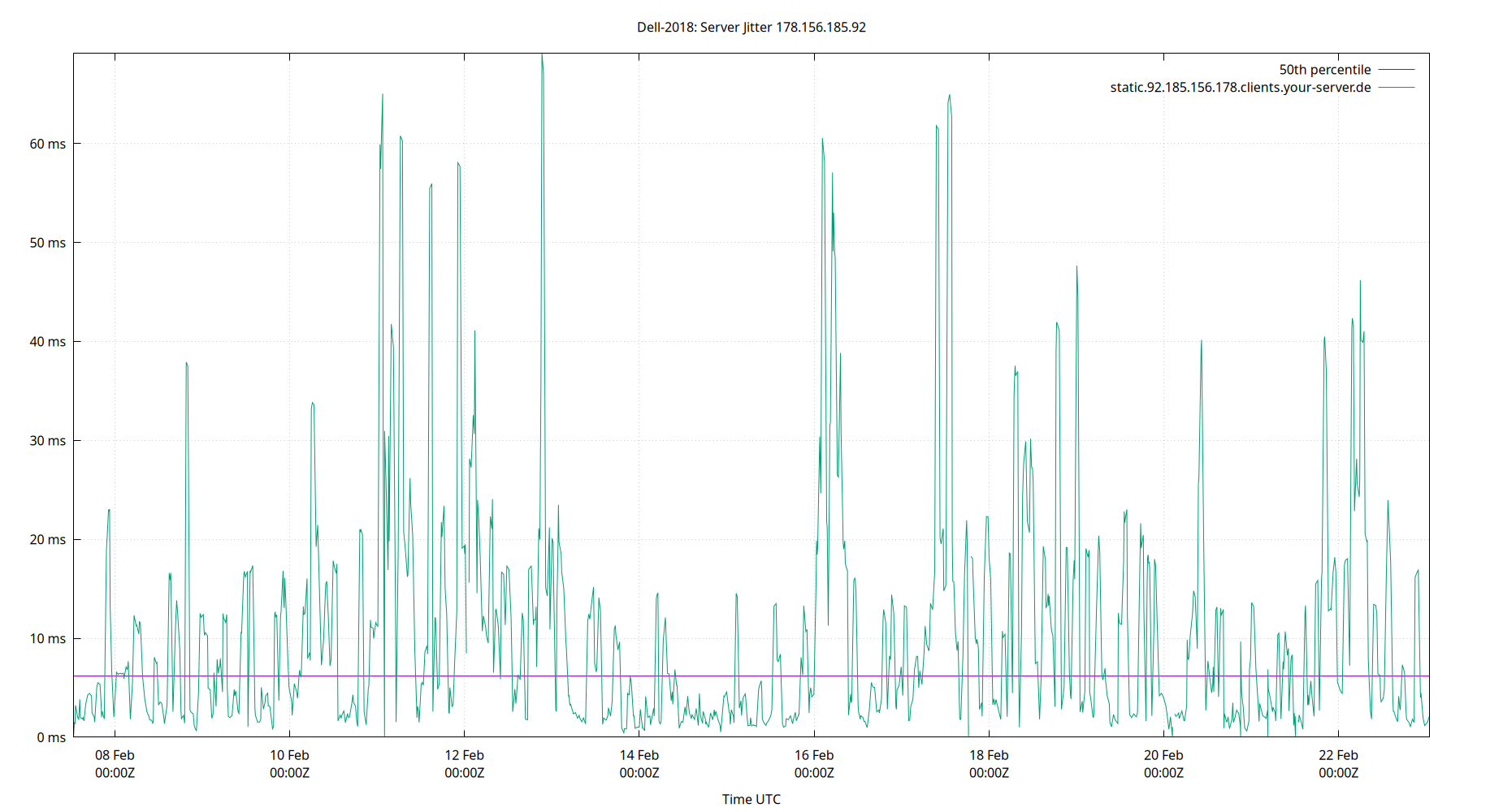
Task: Select the 50th percentile legend entry
Action: (x=1323, y=69)
